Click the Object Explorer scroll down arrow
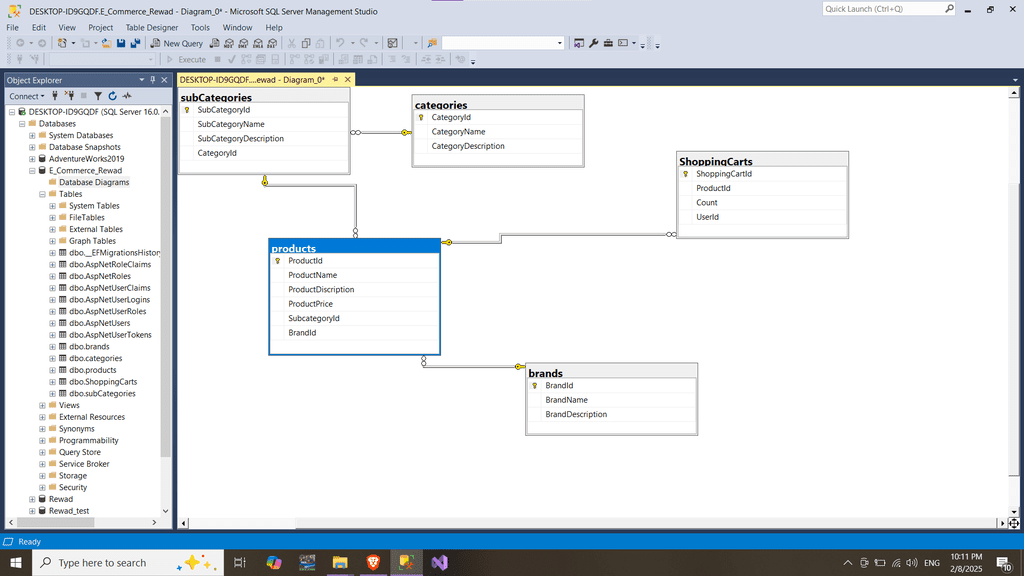 click(165, 511)
